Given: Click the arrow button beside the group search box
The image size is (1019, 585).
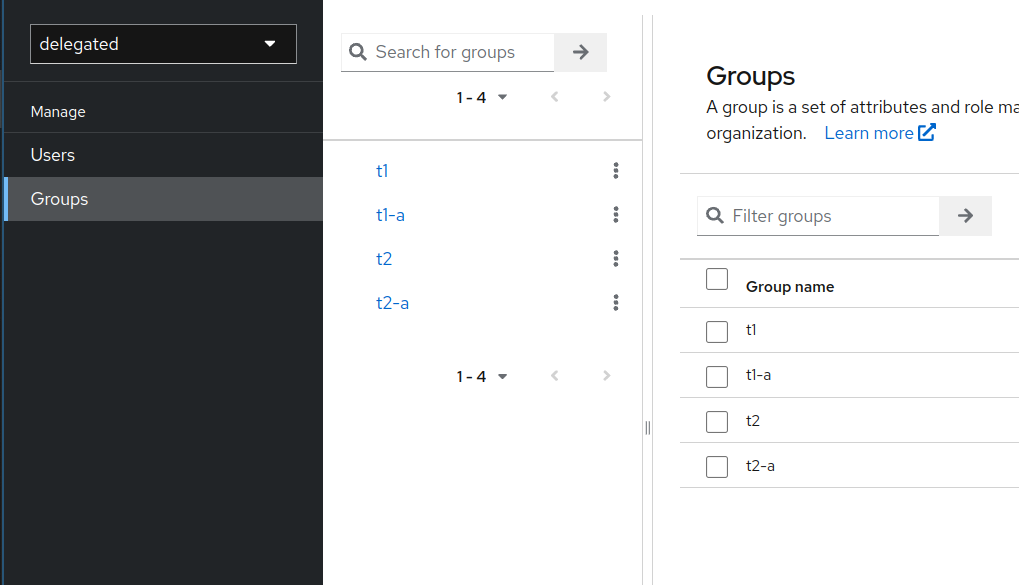Looking at the screenshot, I should pyautogui.click(x=580, y=52).
